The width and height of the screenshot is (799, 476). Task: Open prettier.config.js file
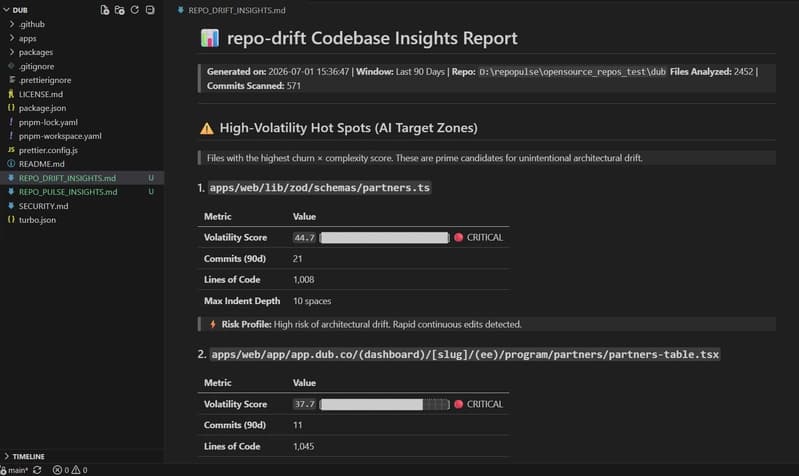click(48, 150)
